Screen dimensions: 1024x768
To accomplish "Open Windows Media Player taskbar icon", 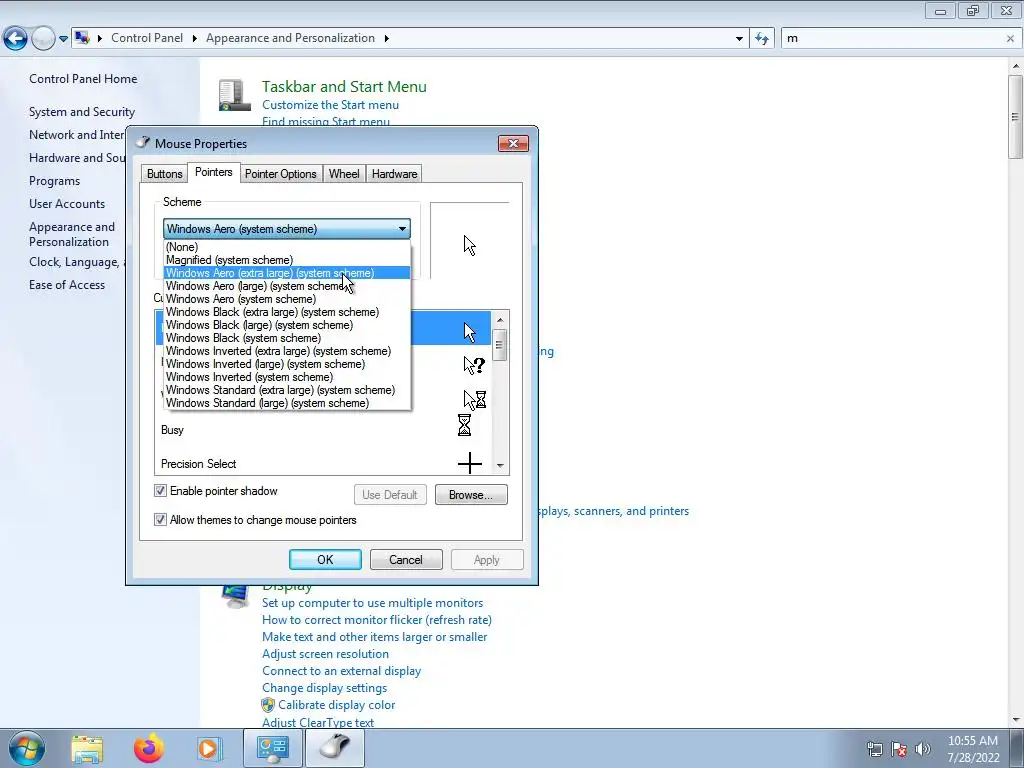I will pyautogui.click(x=209, y=748).
